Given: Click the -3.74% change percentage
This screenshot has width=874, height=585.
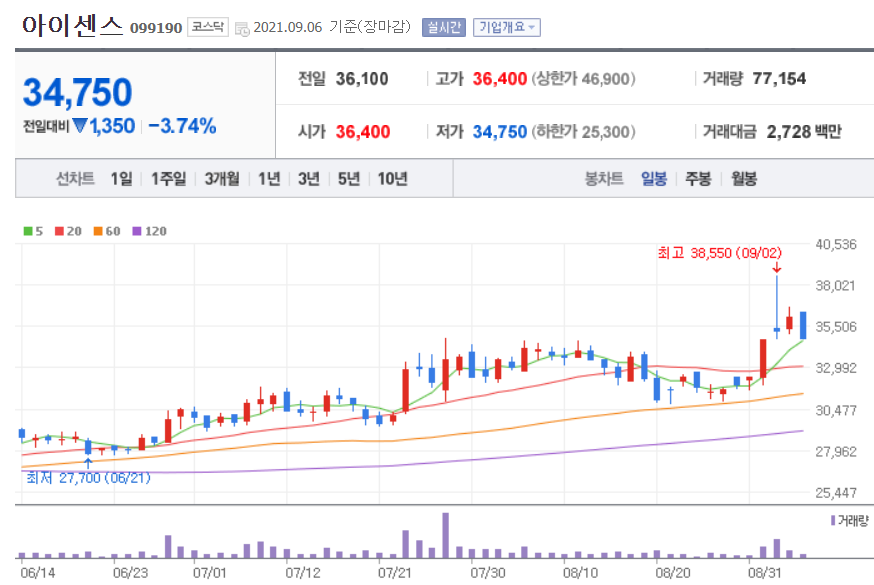Looking at the screenshot, I should (182, 126).
